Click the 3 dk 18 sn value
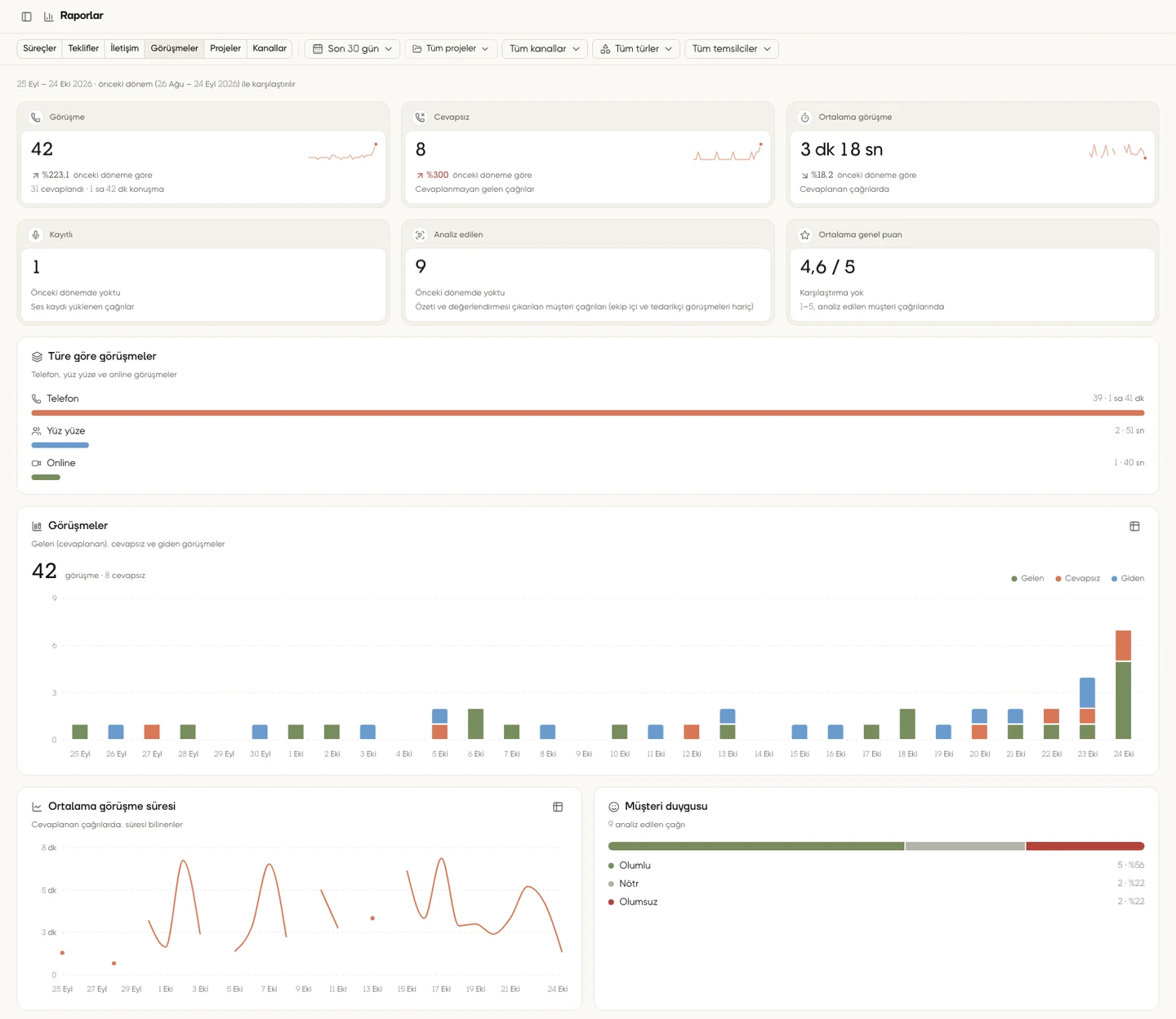1176x1019 pixels. 841,149
